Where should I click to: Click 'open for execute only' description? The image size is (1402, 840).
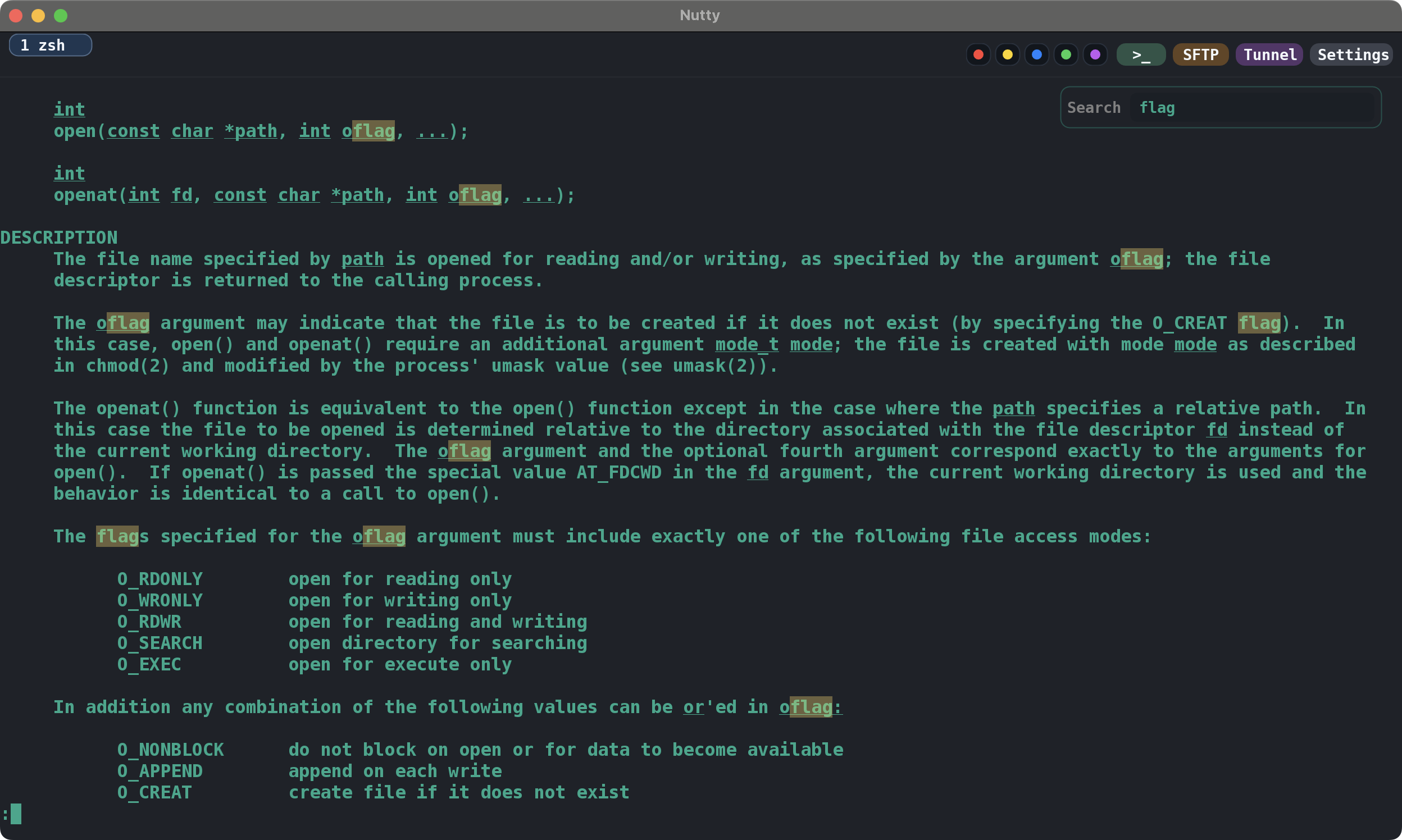pos(400,664)
